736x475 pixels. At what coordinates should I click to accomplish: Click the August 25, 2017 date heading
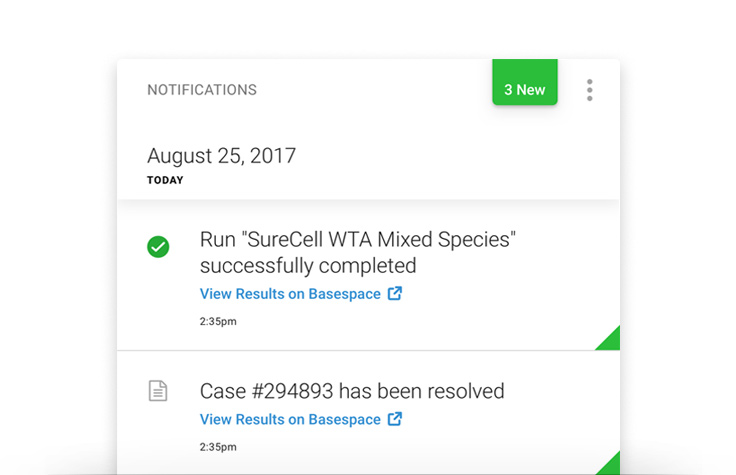221,156
